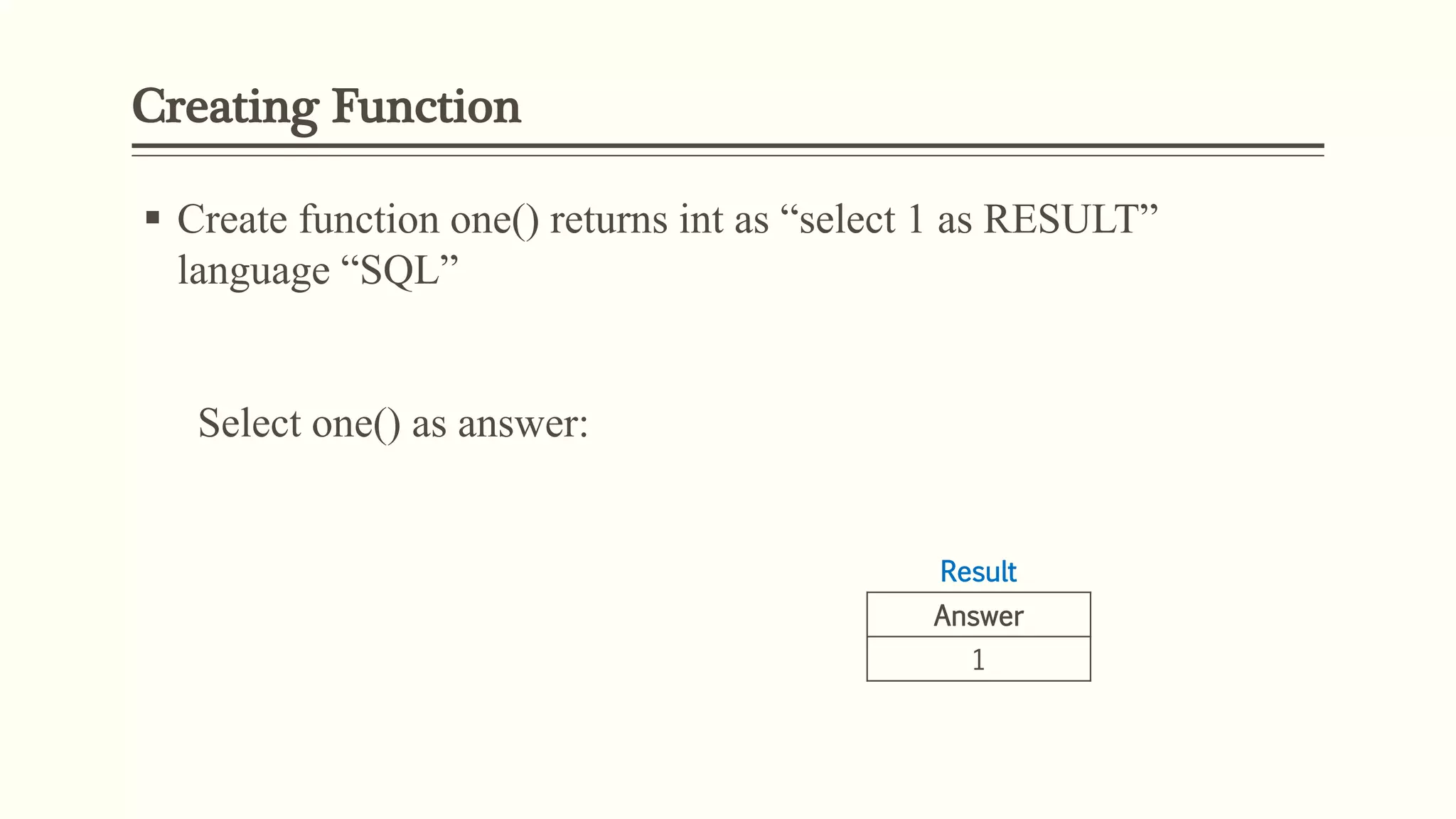Click the word "language" on the second line

(x=253, y=270)
